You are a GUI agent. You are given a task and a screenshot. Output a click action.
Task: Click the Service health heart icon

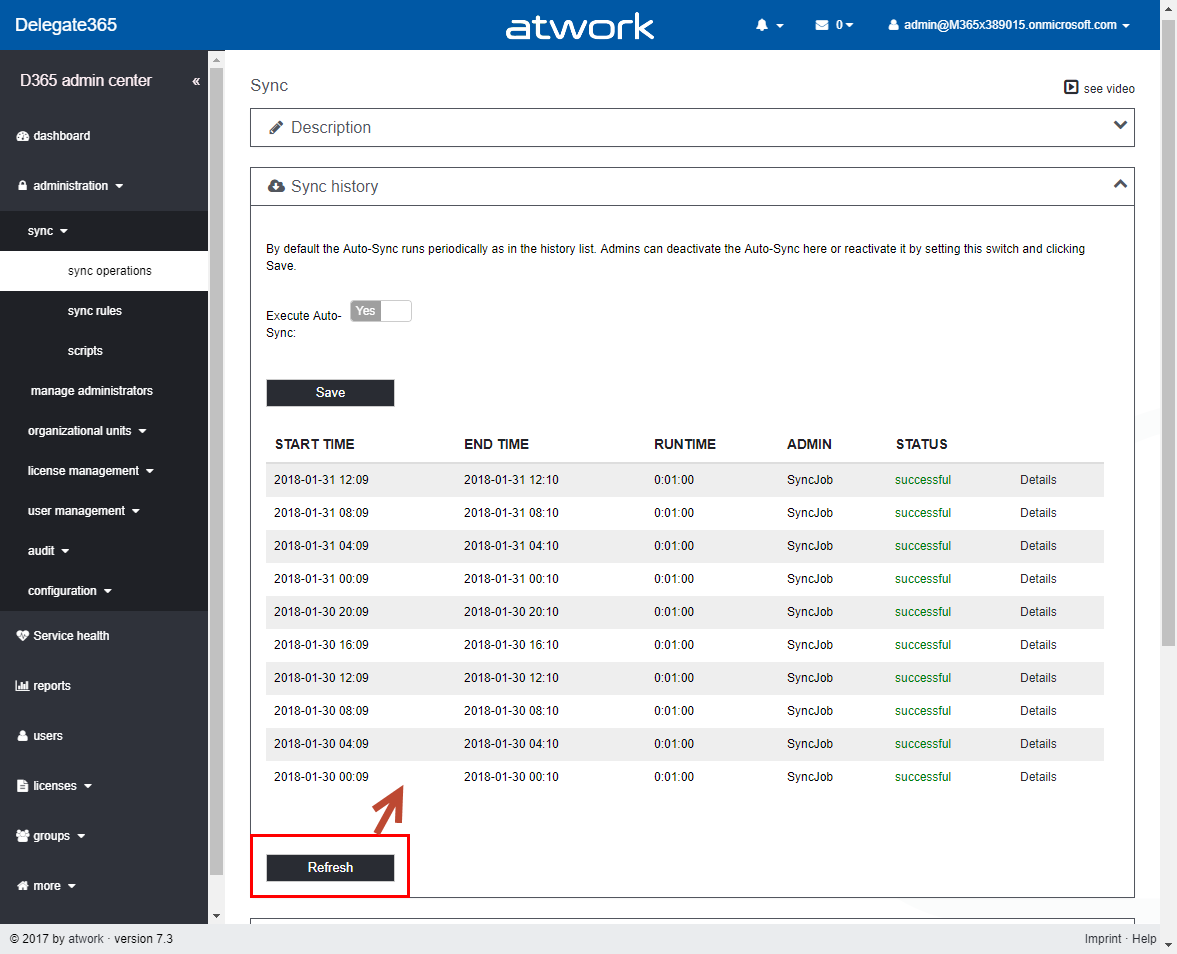pos(23,636)
